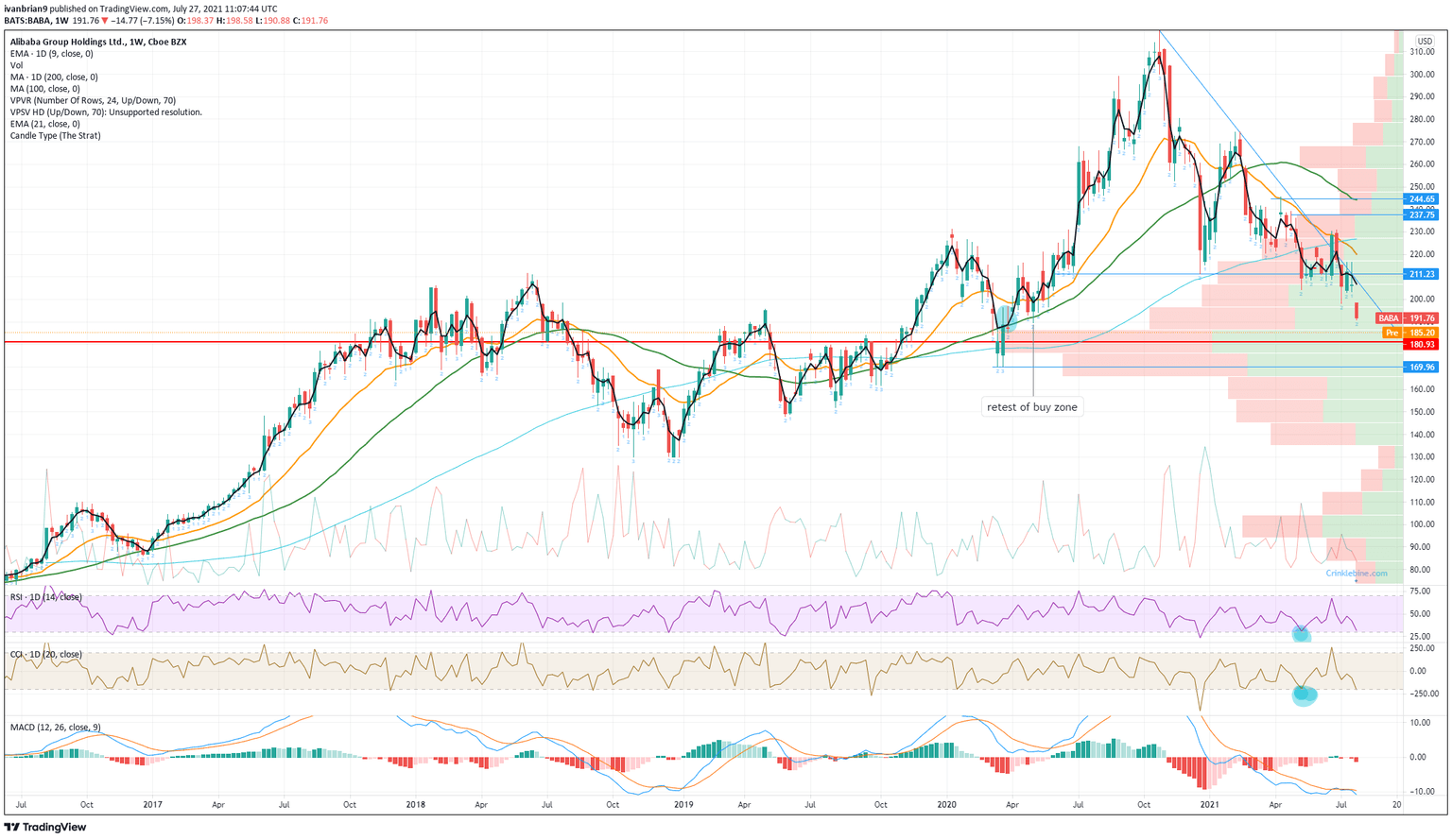The width and height of the screenshot is (1452, 840).
Task: Click the MACD (12, 26, close, 9) pane label
Action: 55,728
